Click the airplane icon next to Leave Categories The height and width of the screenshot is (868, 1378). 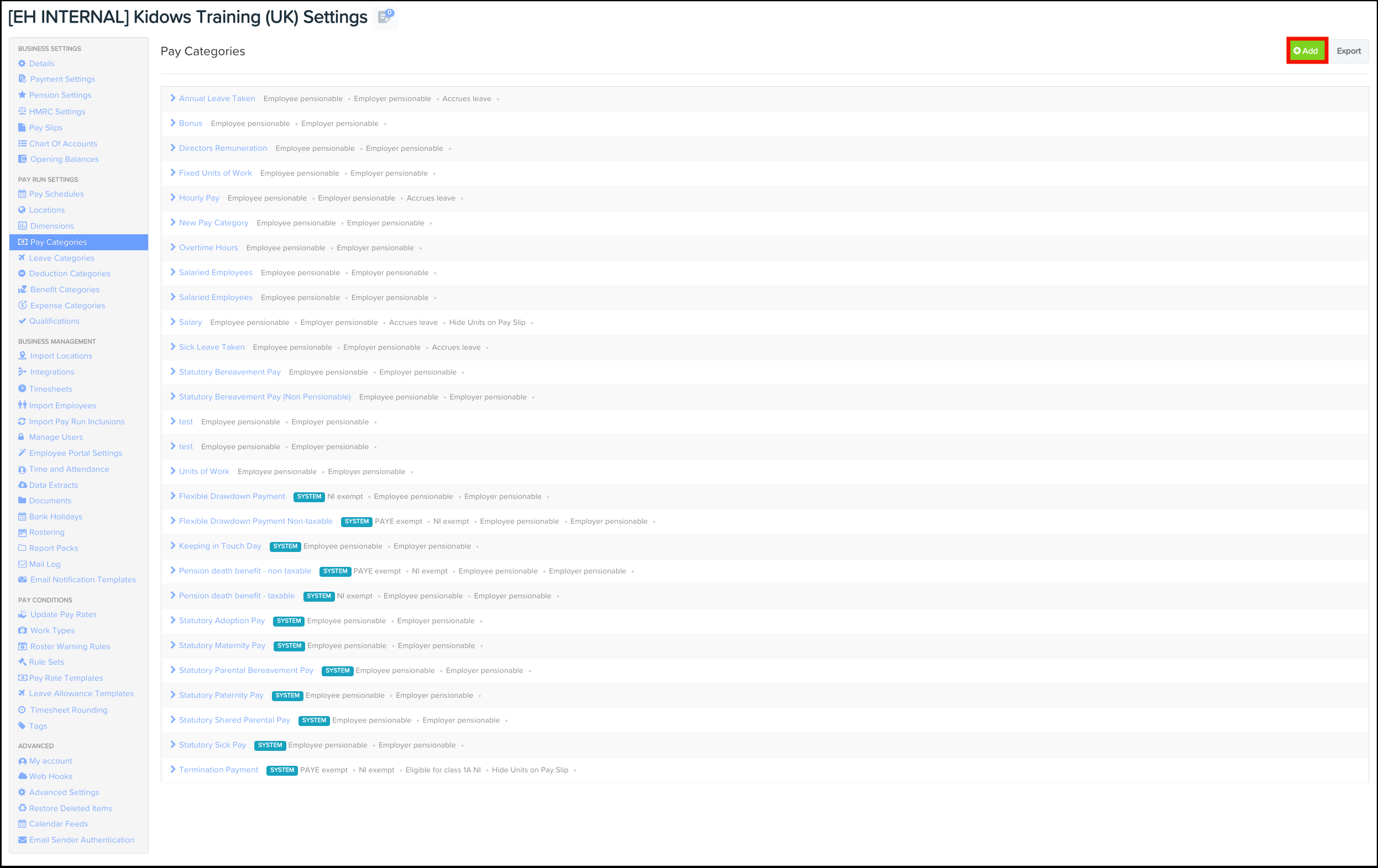(22, 258)
